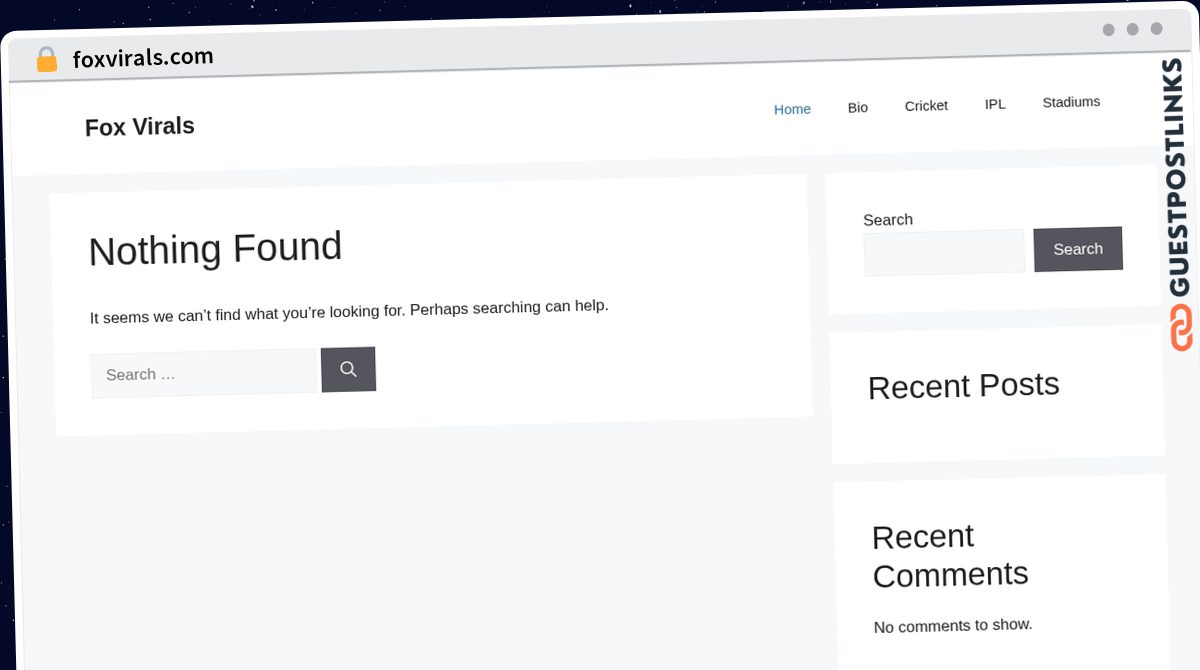Focus the sidebar search input field
The width and height of the screenshot is (1200, 670).
tap(944, 252)
